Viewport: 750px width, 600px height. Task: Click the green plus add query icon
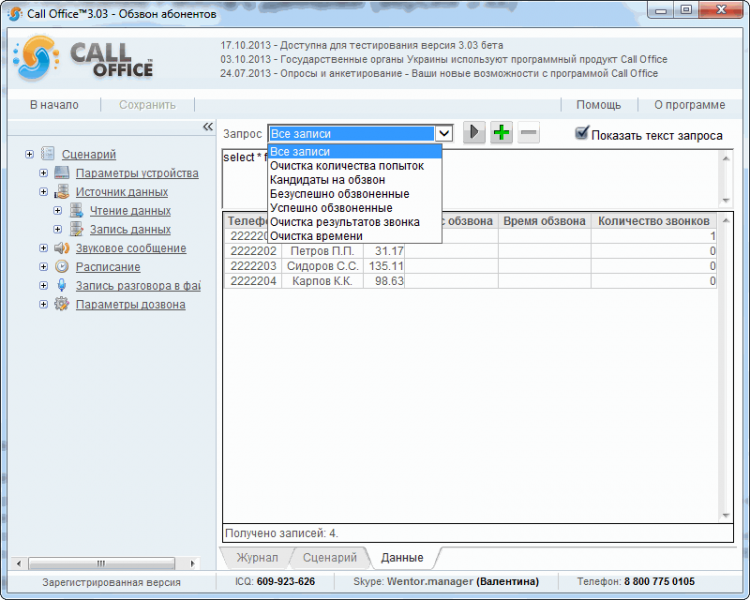pos(501,132)
